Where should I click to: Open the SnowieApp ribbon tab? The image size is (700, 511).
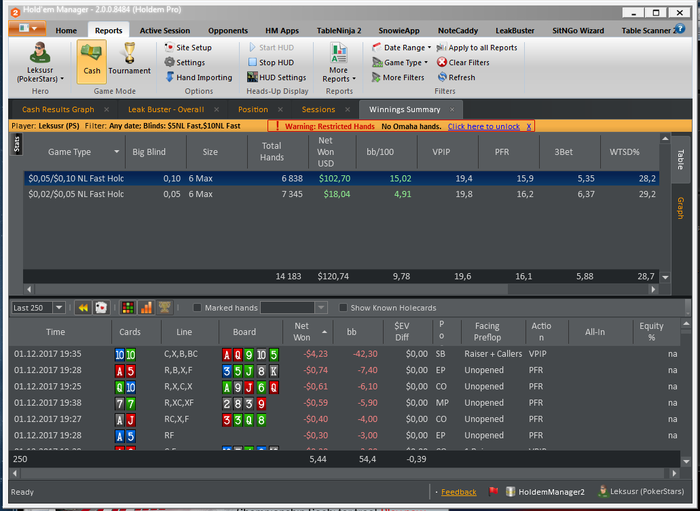coord(399,30)
